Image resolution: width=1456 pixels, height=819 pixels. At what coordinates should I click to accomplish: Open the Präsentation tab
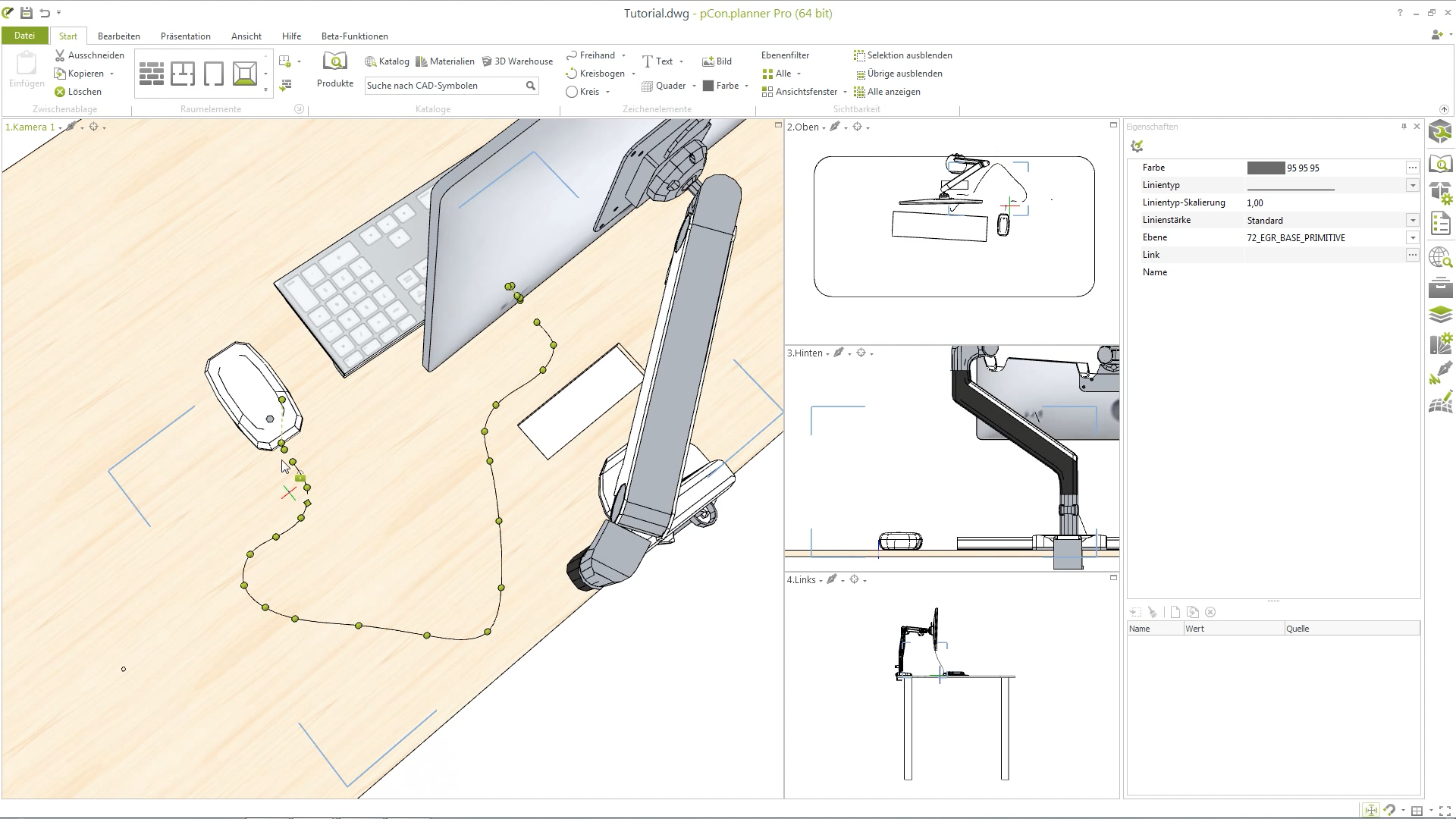185,36
